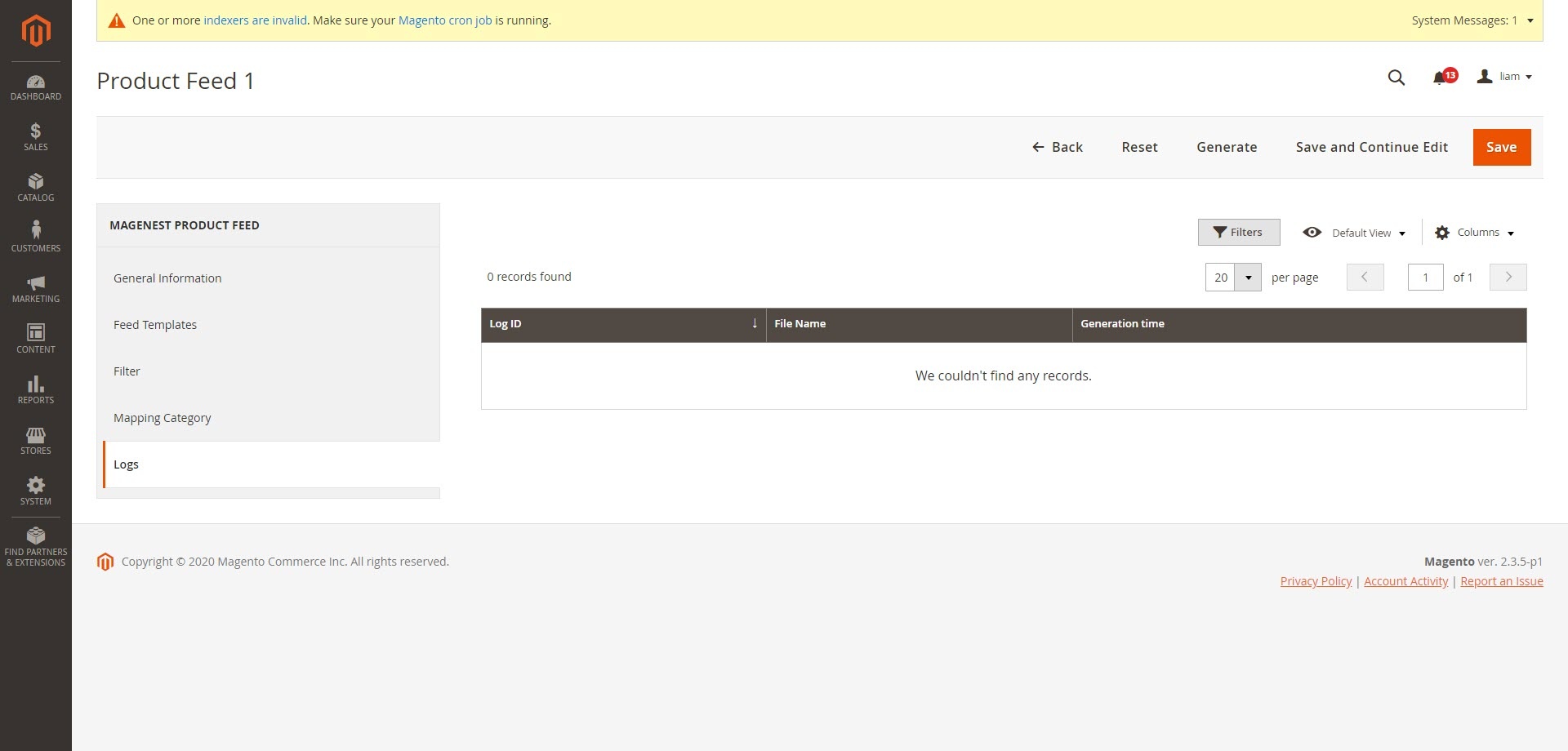Open the Account Activity link
This screenshot has height=751, width=1568.
(x=1405, y=581)
